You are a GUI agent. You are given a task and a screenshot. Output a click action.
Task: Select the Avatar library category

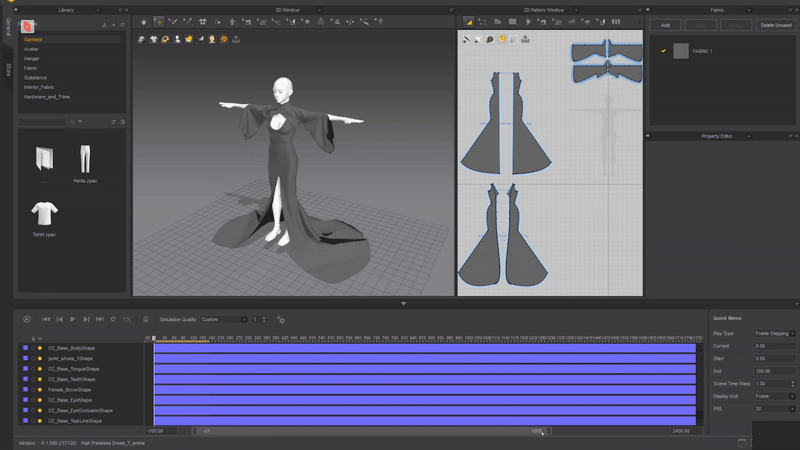click(x=32, y=48)
